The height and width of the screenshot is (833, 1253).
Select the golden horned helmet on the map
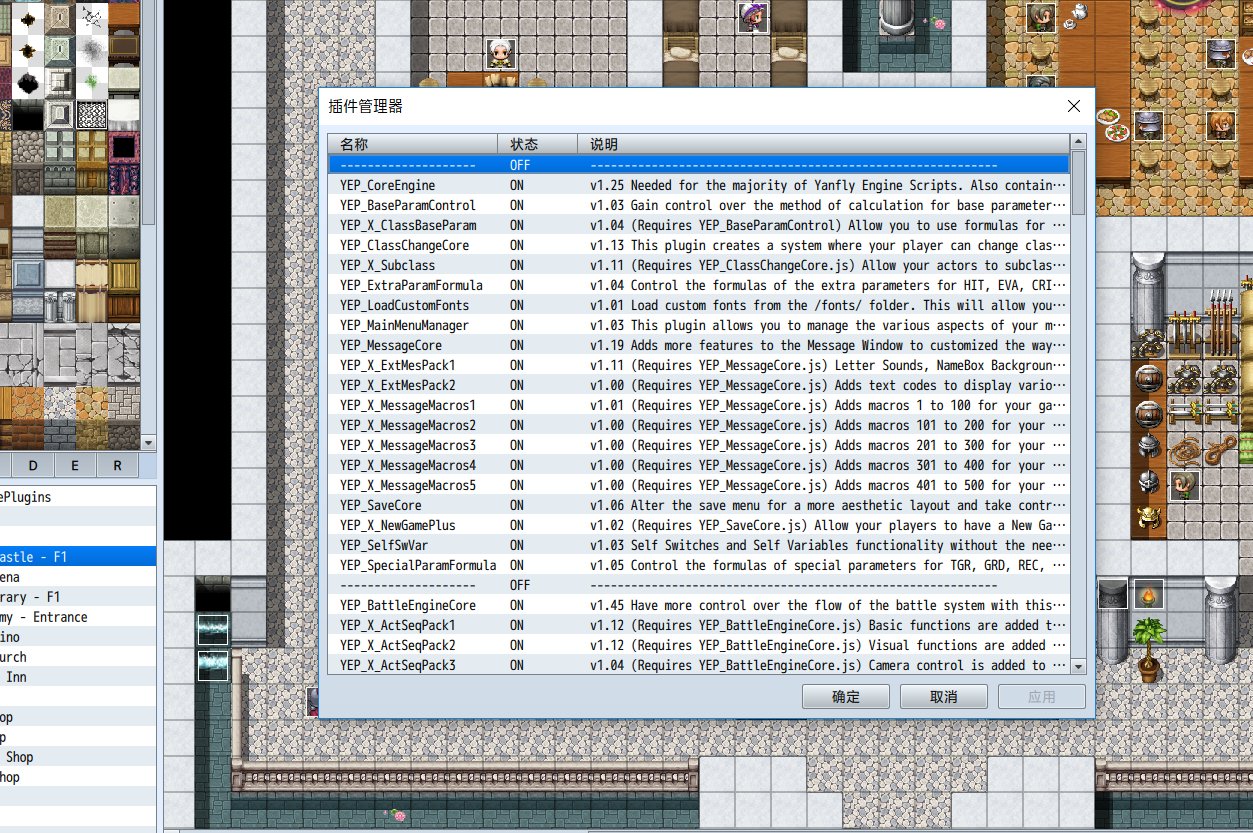(x=1148, y=518)
